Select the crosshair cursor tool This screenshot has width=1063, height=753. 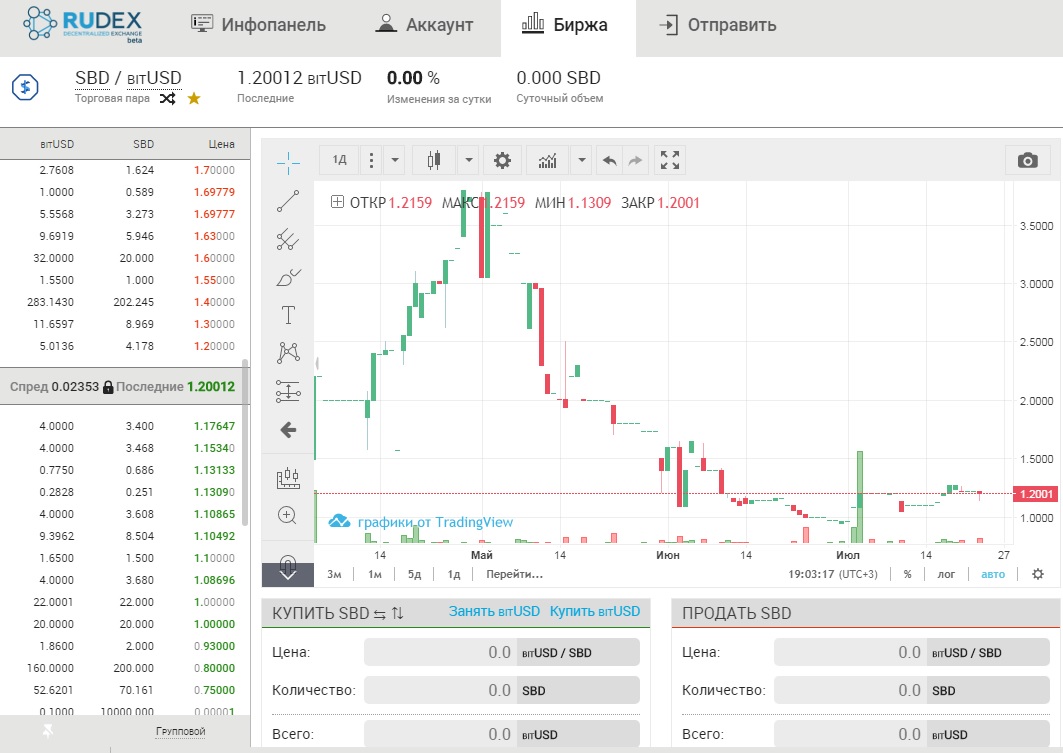click(x=288, y=163)
